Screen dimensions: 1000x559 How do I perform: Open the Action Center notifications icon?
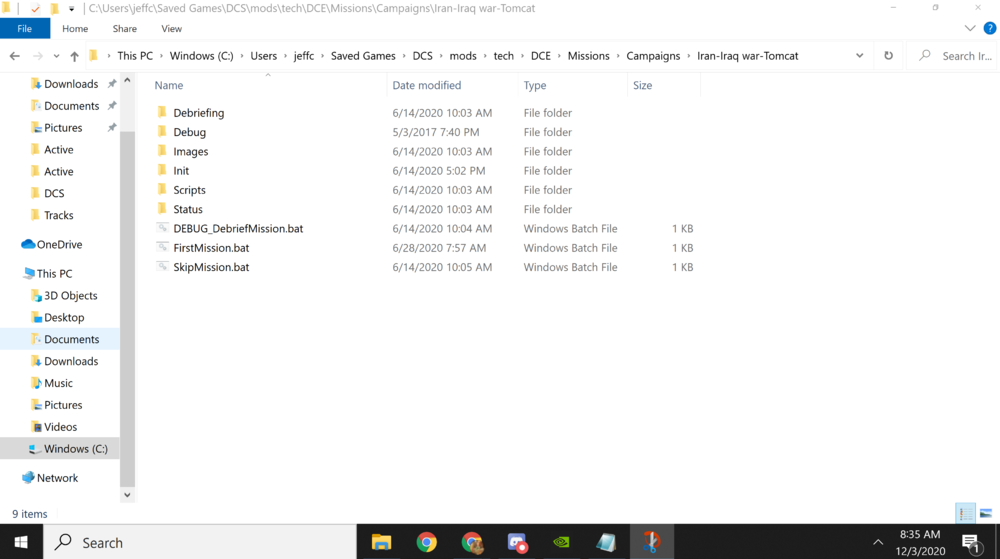(971, 543)
